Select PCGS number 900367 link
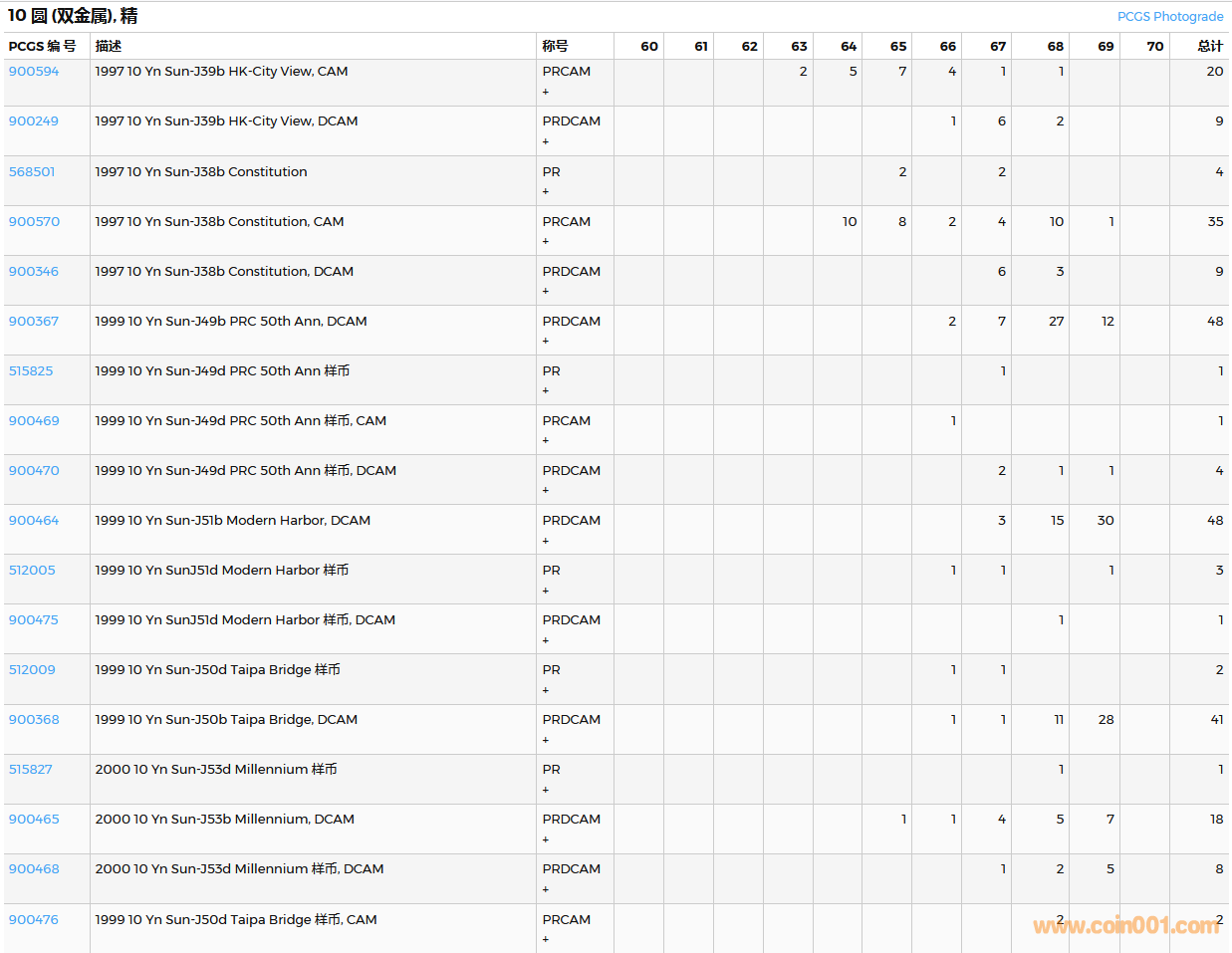The height and width of the screenshot is (953, 1232). pyautogui.click(x=34, y=322)
